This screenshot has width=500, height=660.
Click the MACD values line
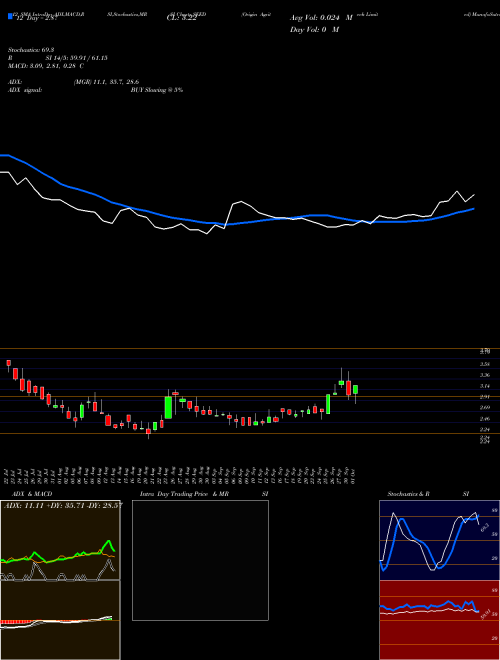46,66
